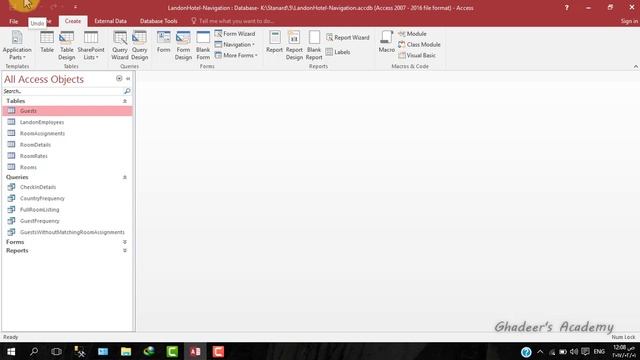
Task: Select the Guests table
Action: 67,111
